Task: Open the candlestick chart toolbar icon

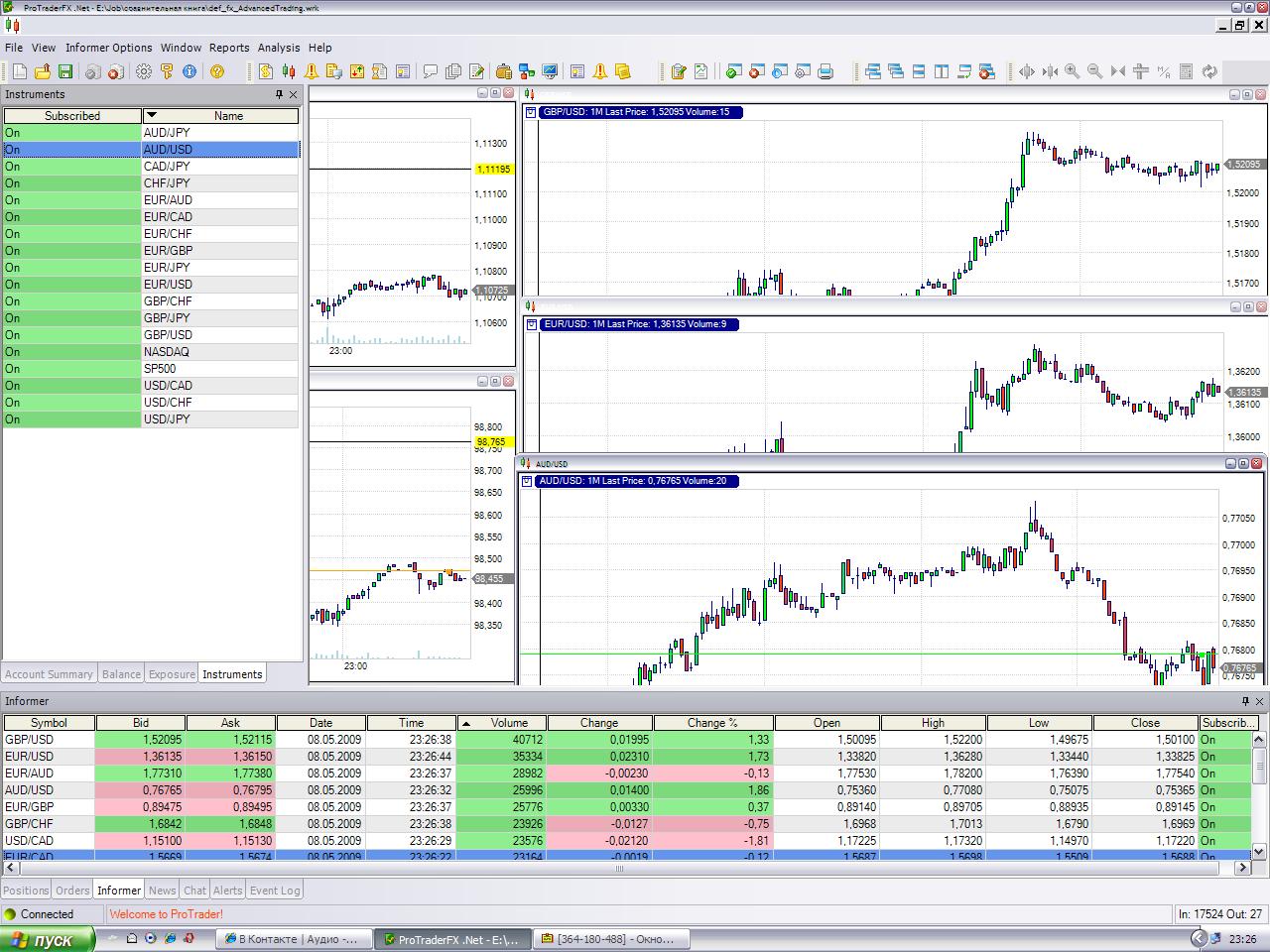Action: [289, 71]
